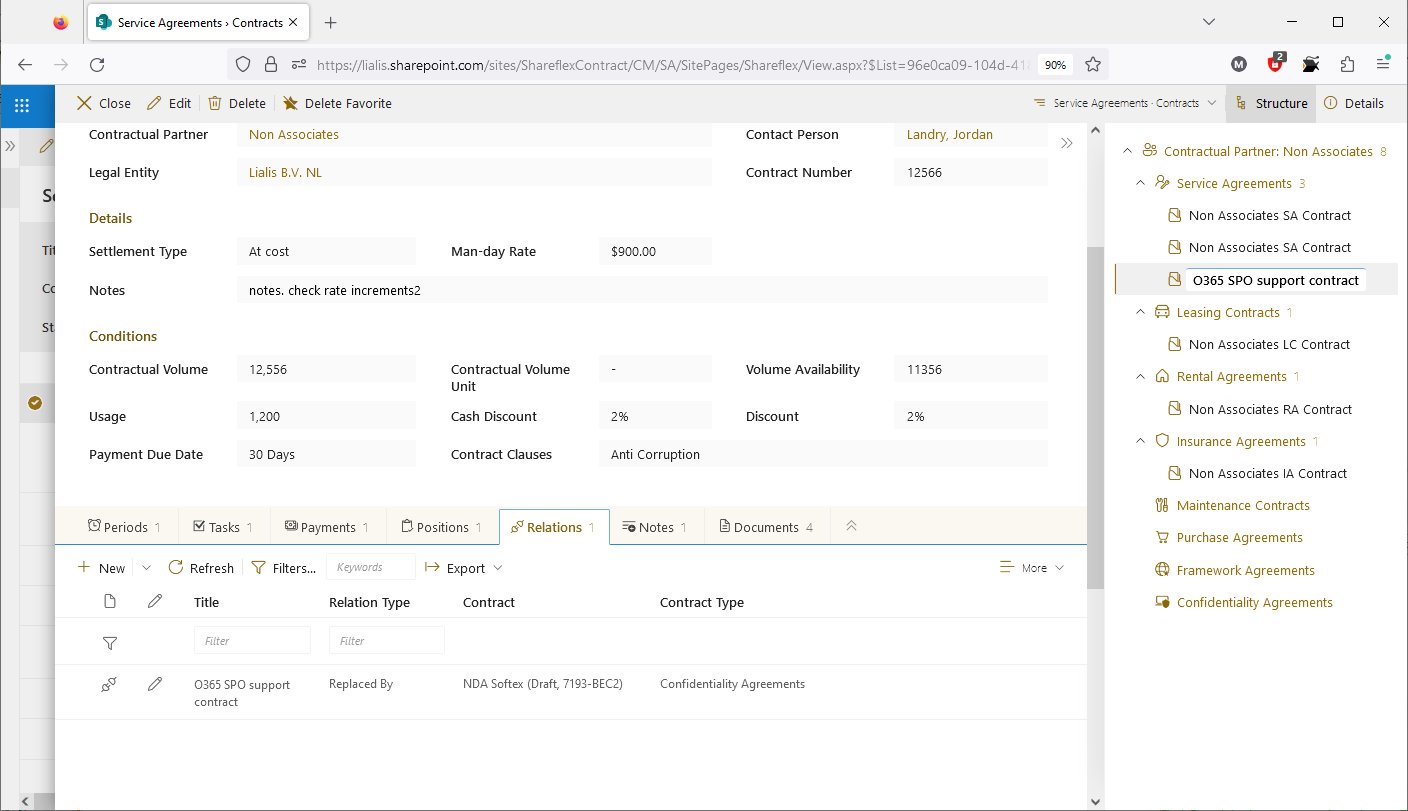
Task: Close the contract form with Close button
Action: point(104,103)
